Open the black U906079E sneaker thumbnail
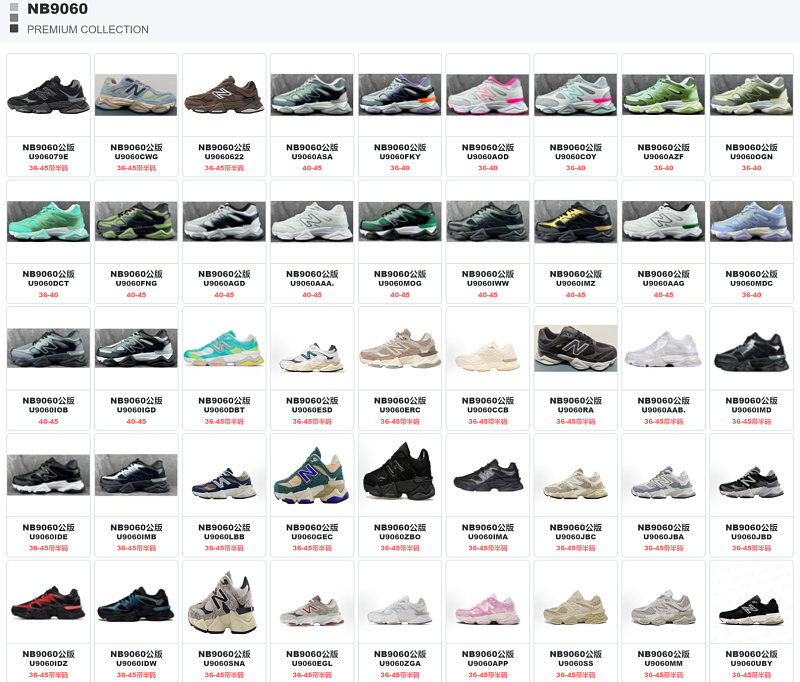The width and height of the screenshot is (800, 682). coord(48,95)
